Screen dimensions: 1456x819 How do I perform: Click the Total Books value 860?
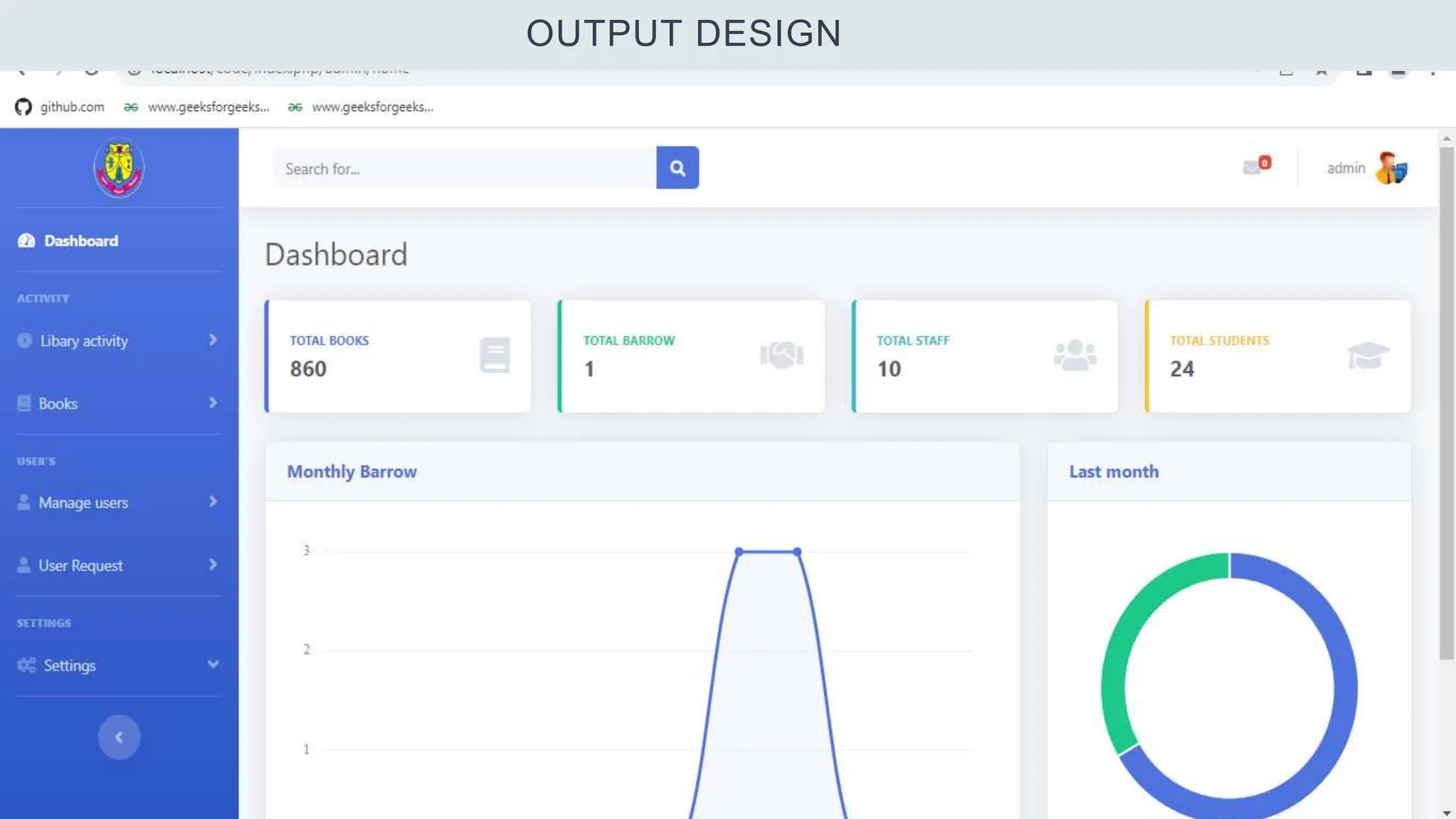click(x=308, y=369)
